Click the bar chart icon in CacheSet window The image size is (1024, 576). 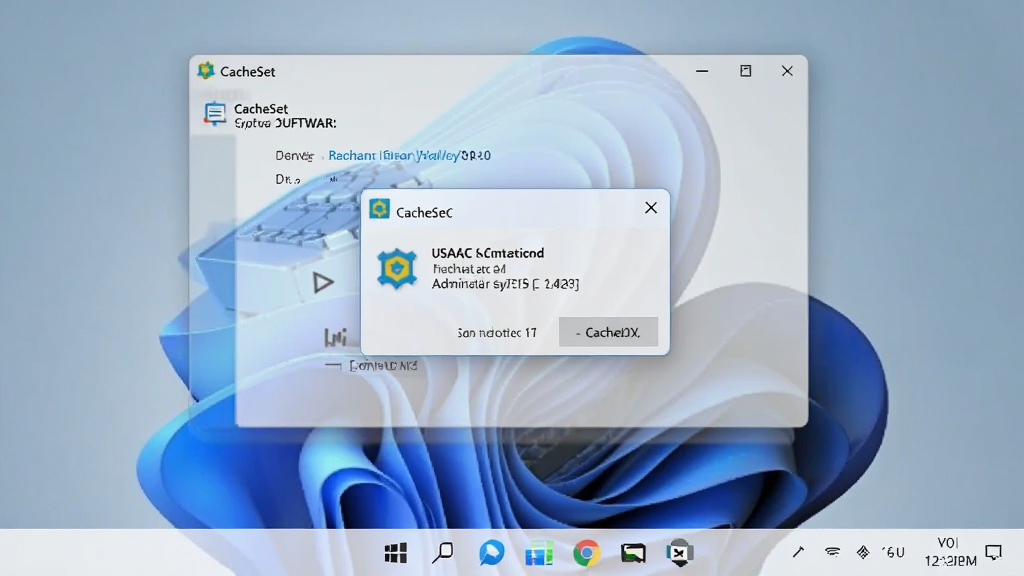pos(336,336)
